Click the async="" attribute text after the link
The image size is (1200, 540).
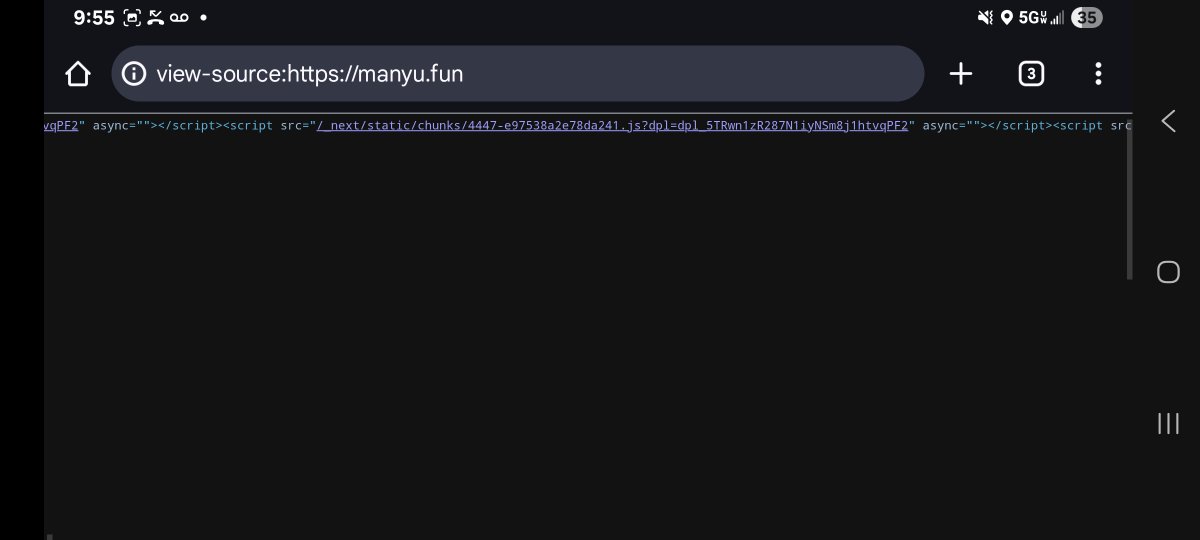pyautogui.click(x=950, y=126)
